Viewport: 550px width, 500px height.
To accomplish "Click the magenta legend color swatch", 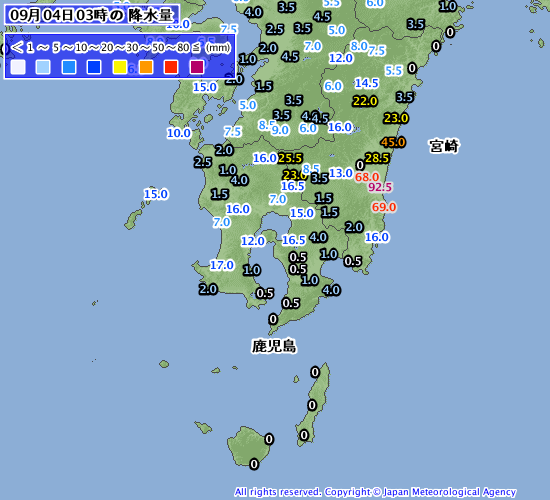I will point(197,67).
